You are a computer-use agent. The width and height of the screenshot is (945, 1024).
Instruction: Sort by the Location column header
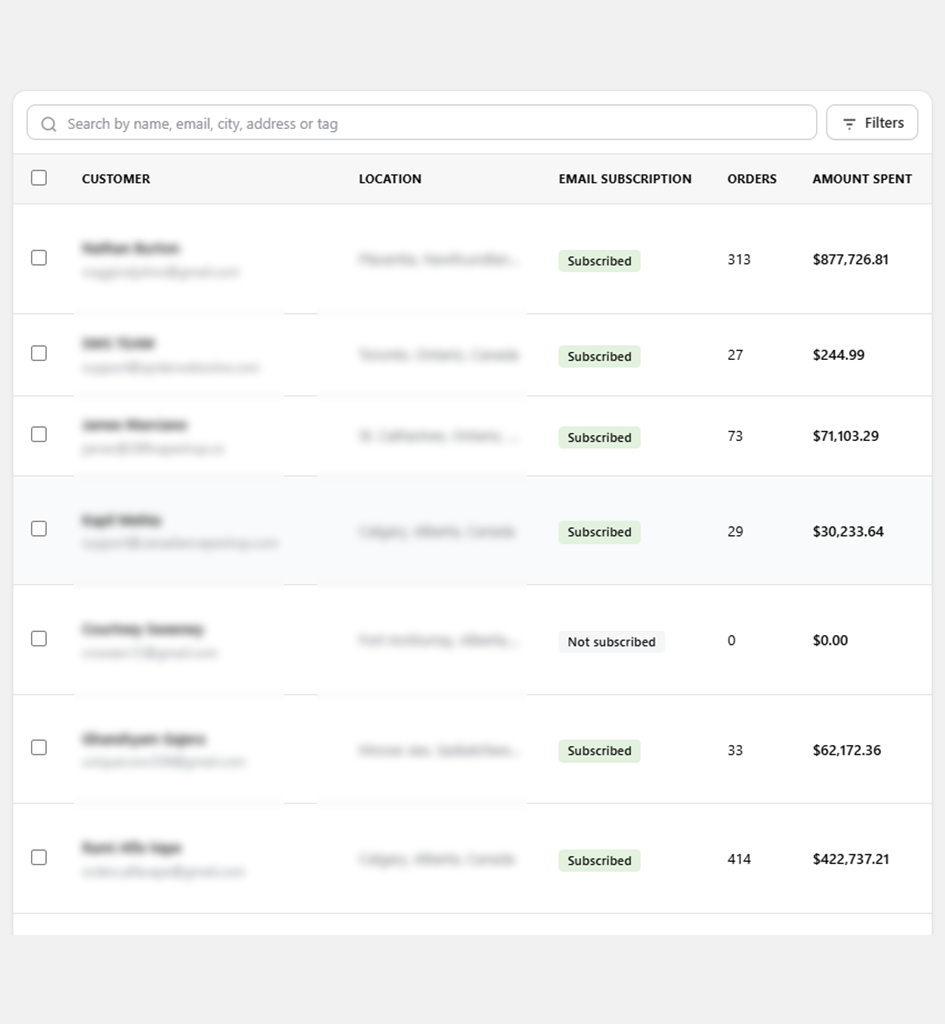click(x=390, y=179)
